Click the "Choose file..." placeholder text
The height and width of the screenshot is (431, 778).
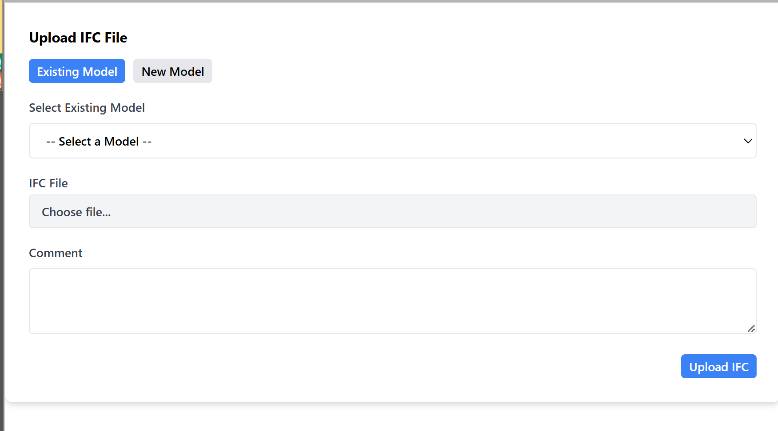click(x=76, y=212)
